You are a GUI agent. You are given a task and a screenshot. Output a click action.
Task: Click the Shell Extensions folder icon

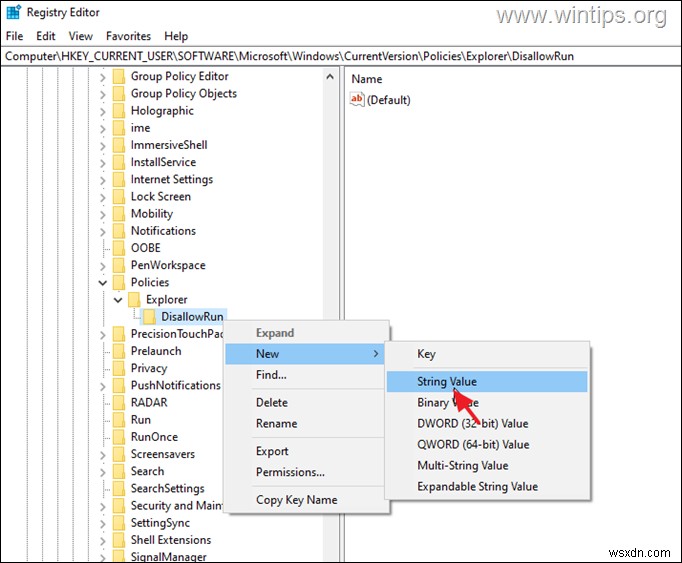click(119, 540)
